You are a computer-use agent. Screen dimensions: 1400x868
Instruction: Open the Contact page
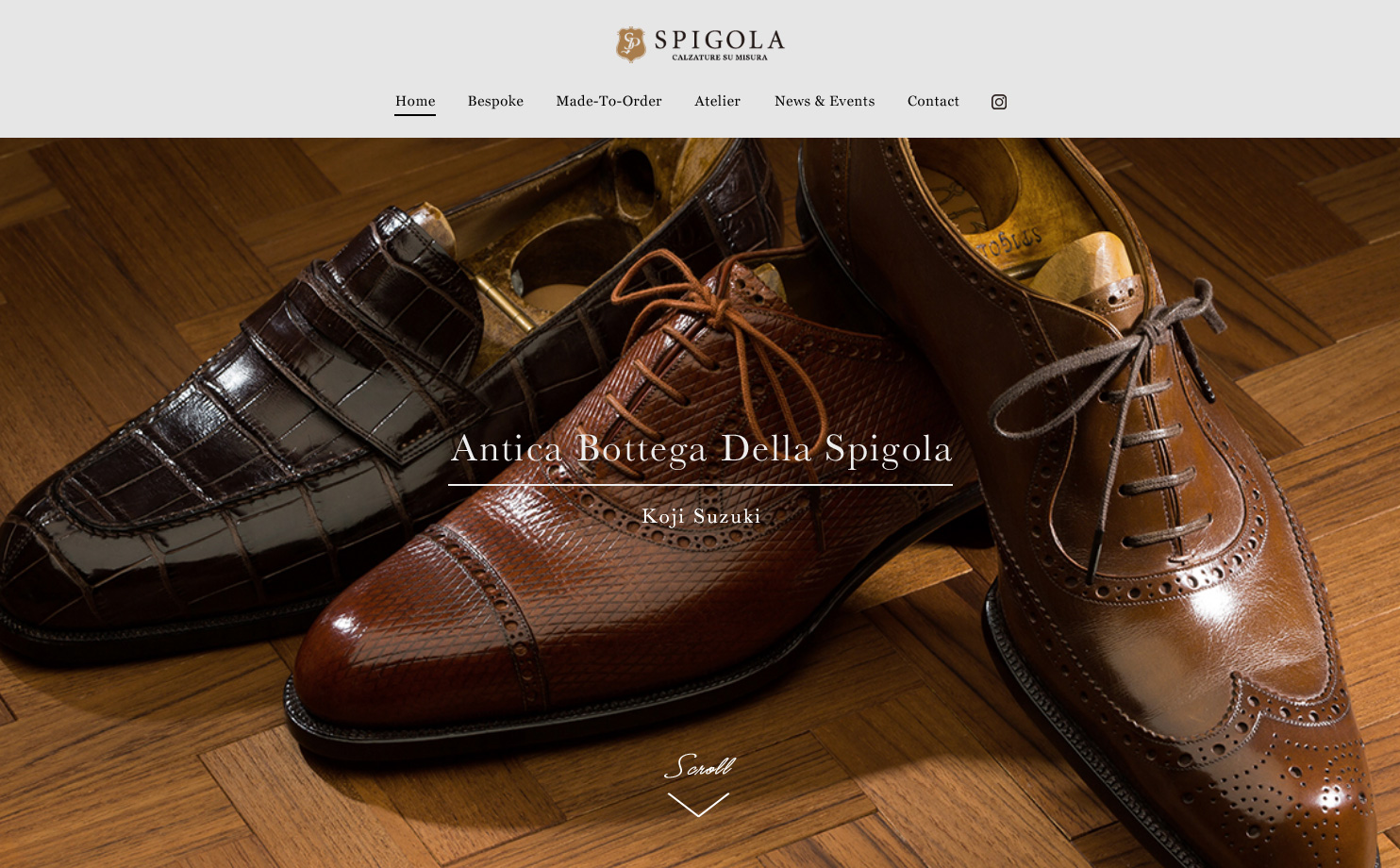[x=933, y=101]
